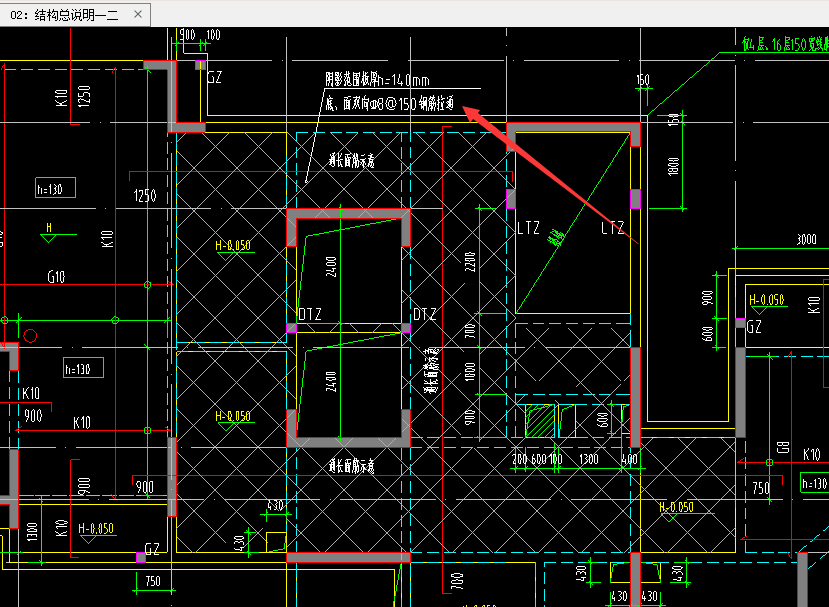Click the vertically oriented 通长面筋示意 label

(x=431, y=370)
